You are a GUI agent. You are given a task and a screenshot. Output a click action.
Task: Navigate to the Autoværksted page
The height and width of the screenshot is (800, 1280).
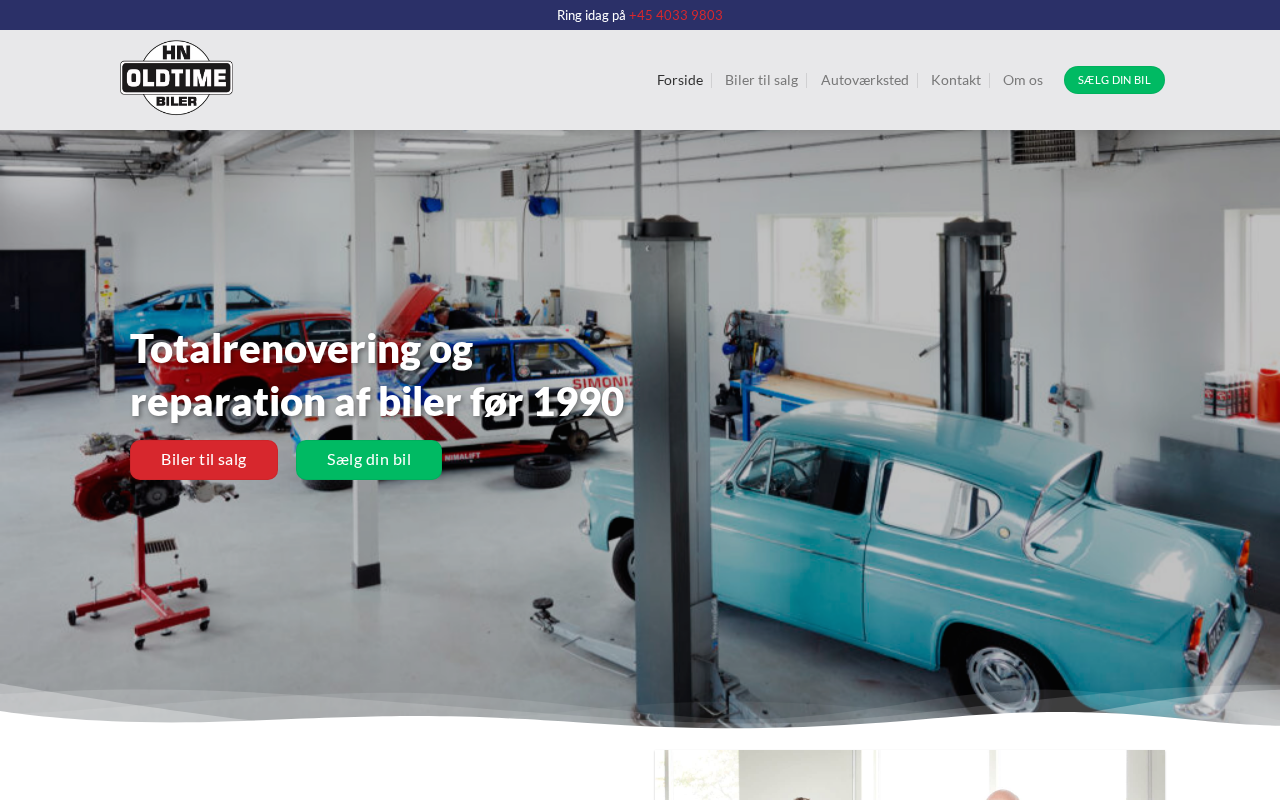[864, 80]
